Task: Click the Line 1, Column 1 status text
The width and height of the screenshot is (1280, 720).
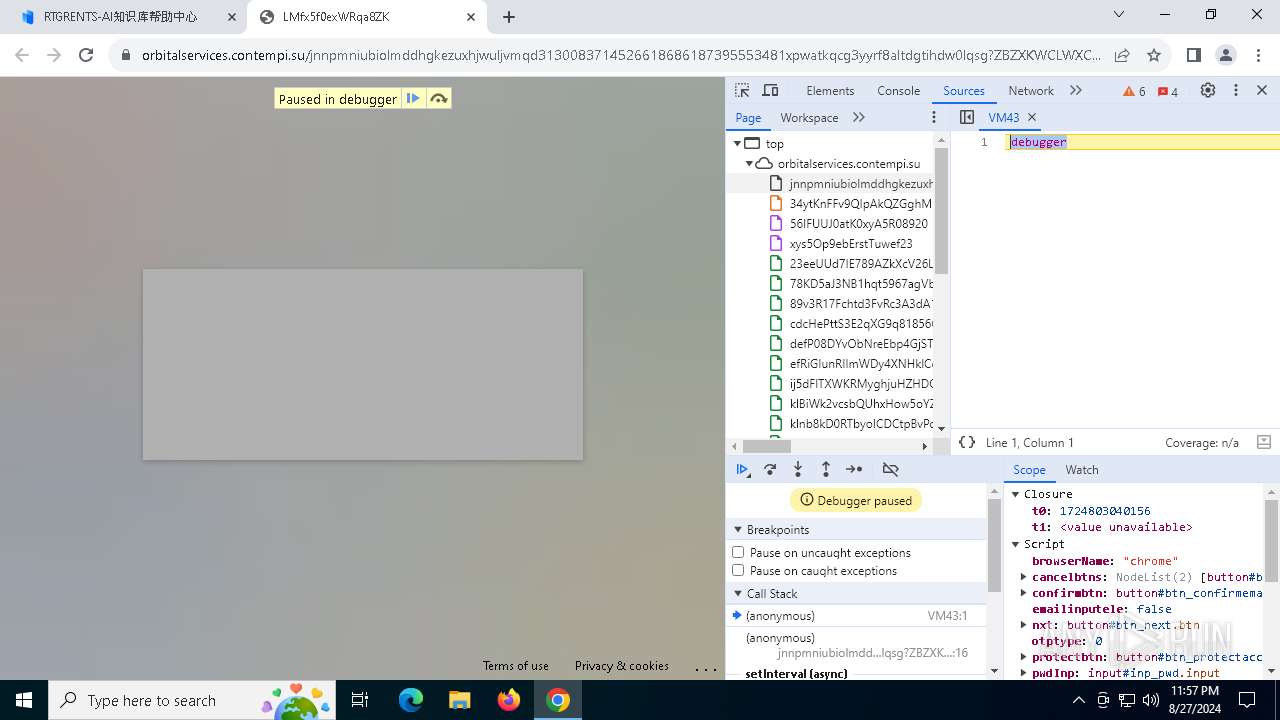Action: pos(1030,442)
